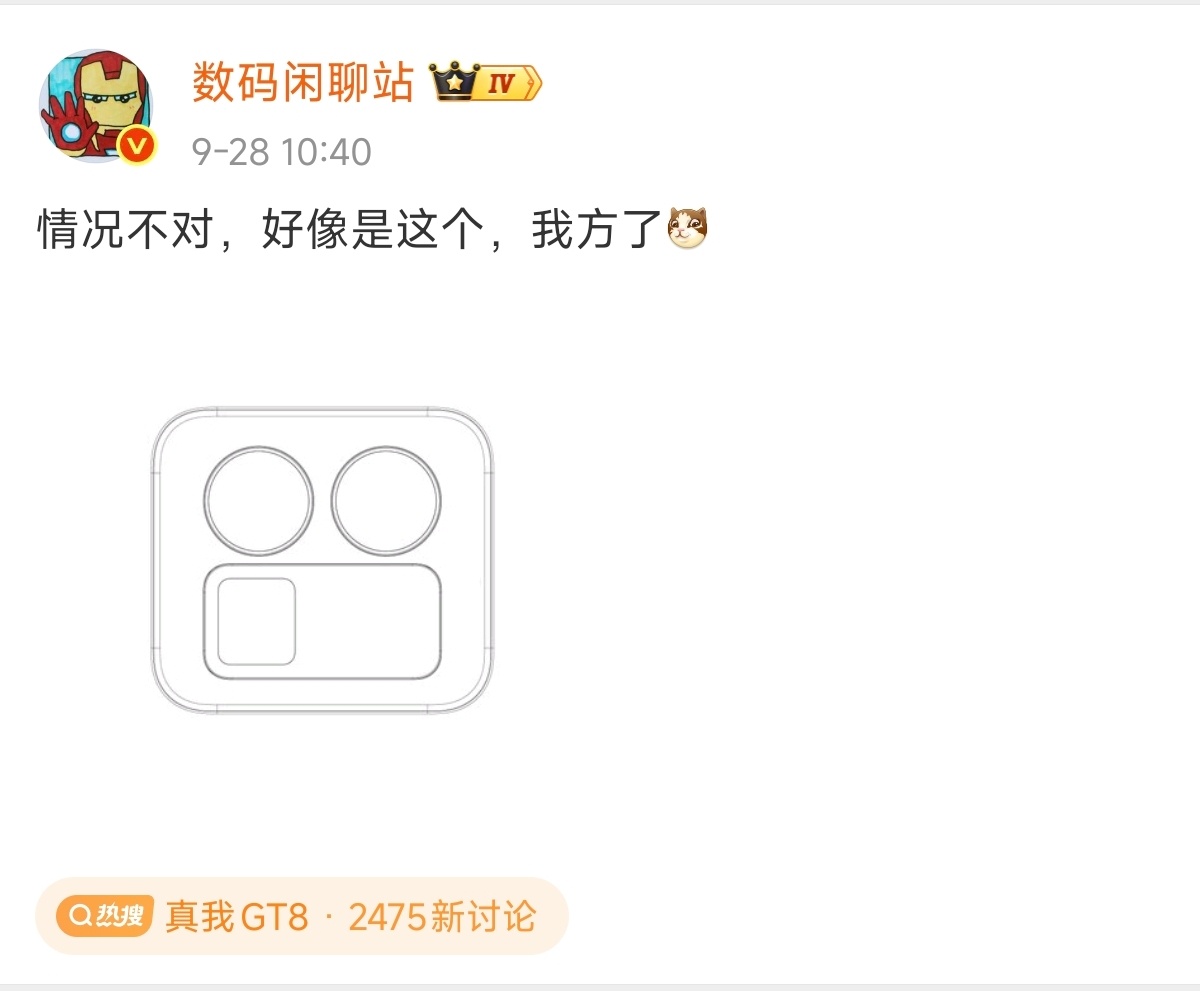Open the Iron Man profile avatar
The width and height of the screenshot is (1200, 991).
[96, 105]
